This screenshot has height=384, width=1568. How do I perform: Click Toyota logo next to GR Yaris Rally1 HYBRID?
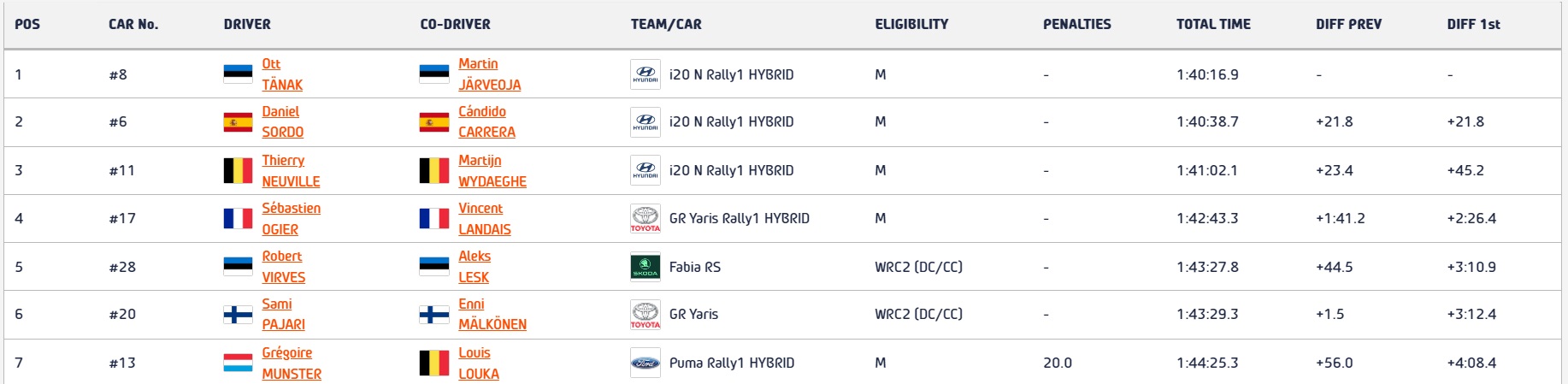click(645, 219)
